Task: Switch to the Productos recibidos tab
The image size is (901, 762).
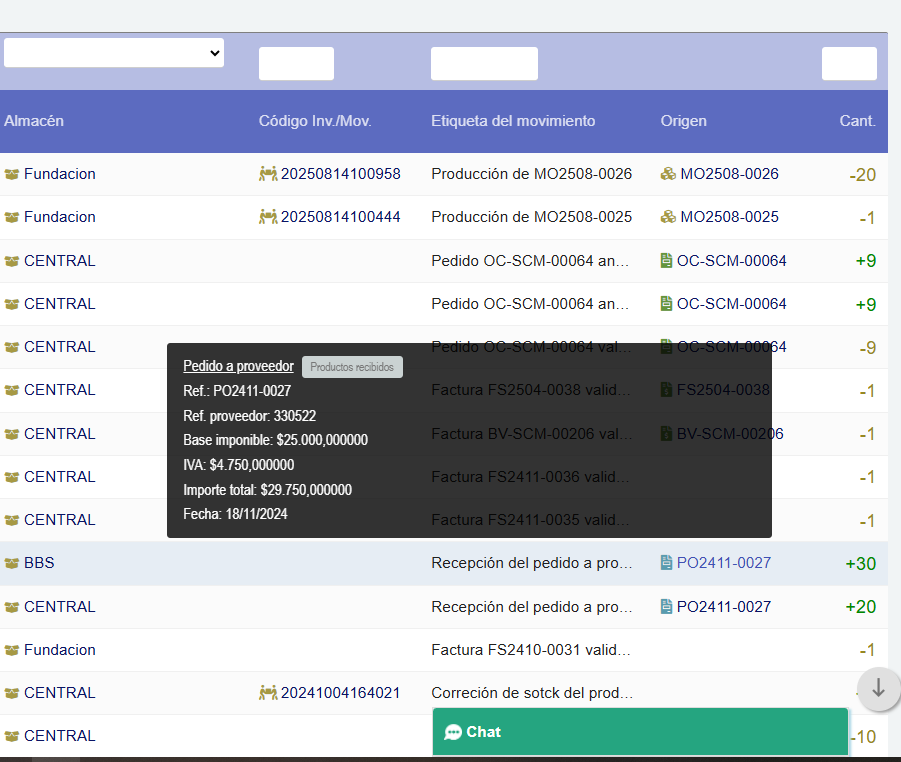Action: click(352, 366)
